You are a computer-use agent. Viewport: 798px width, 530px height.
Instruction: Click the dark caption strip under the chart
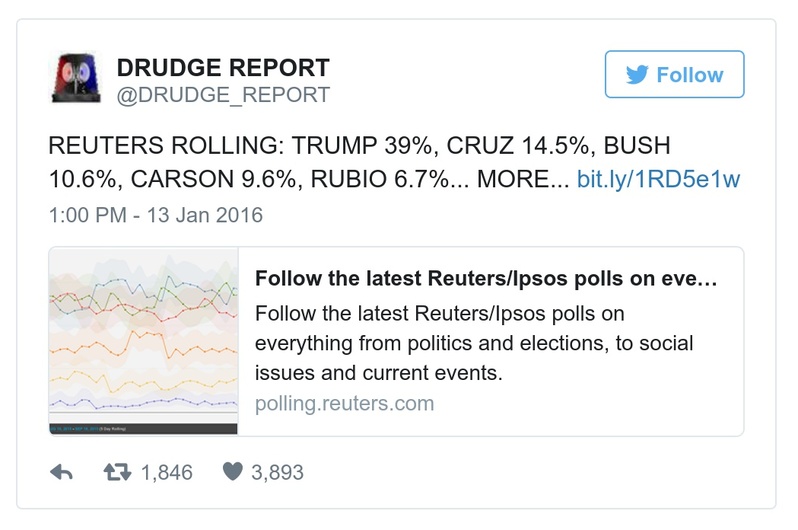coord(143,428)
